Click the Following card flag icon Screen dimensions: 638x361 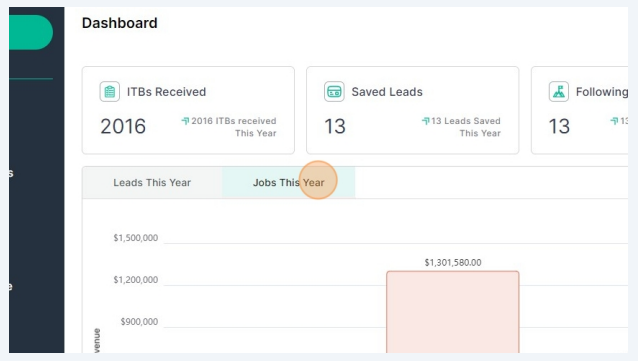[559, 92]
